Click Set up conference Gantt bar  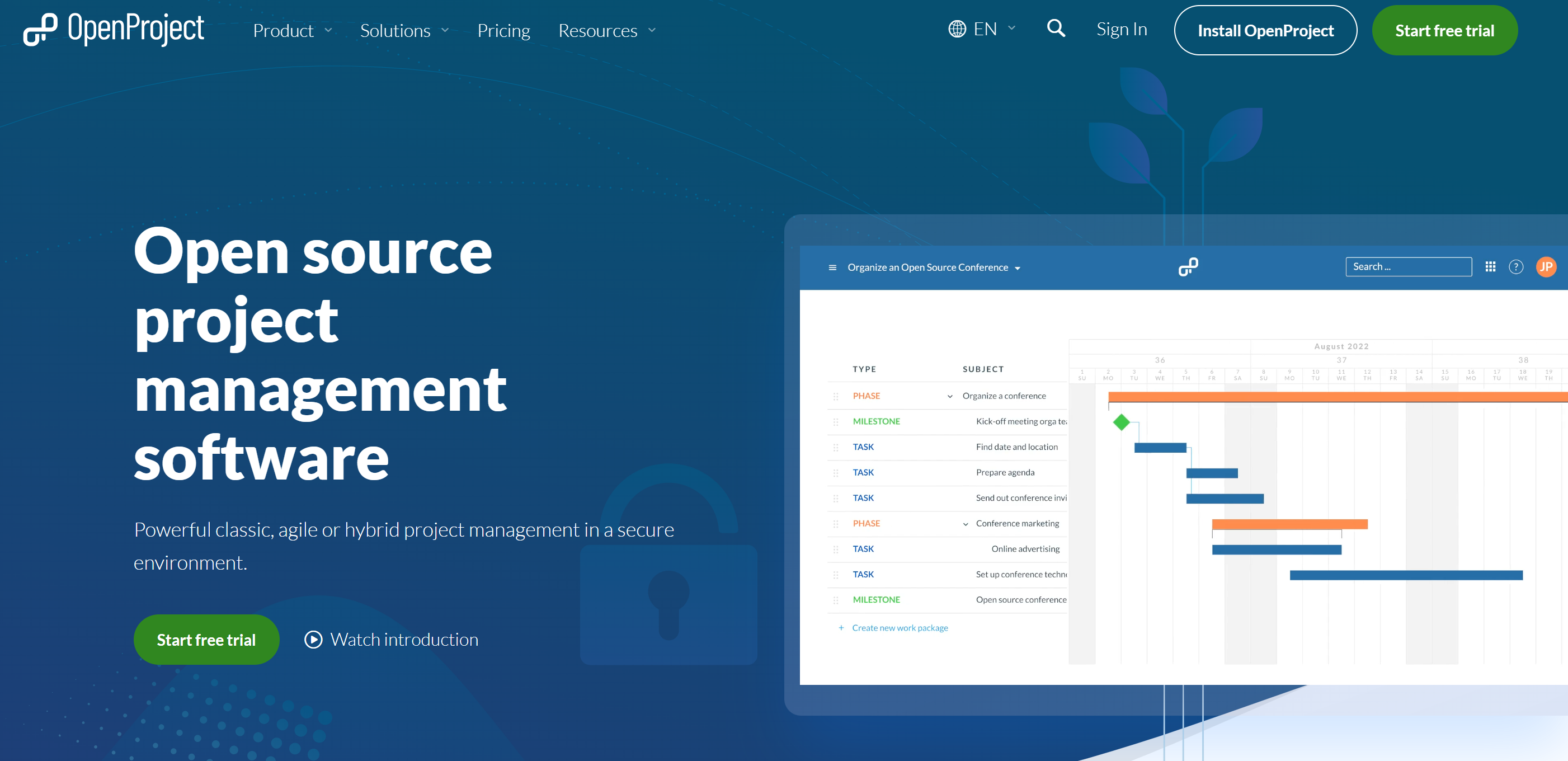click(x=1405, y=575)
